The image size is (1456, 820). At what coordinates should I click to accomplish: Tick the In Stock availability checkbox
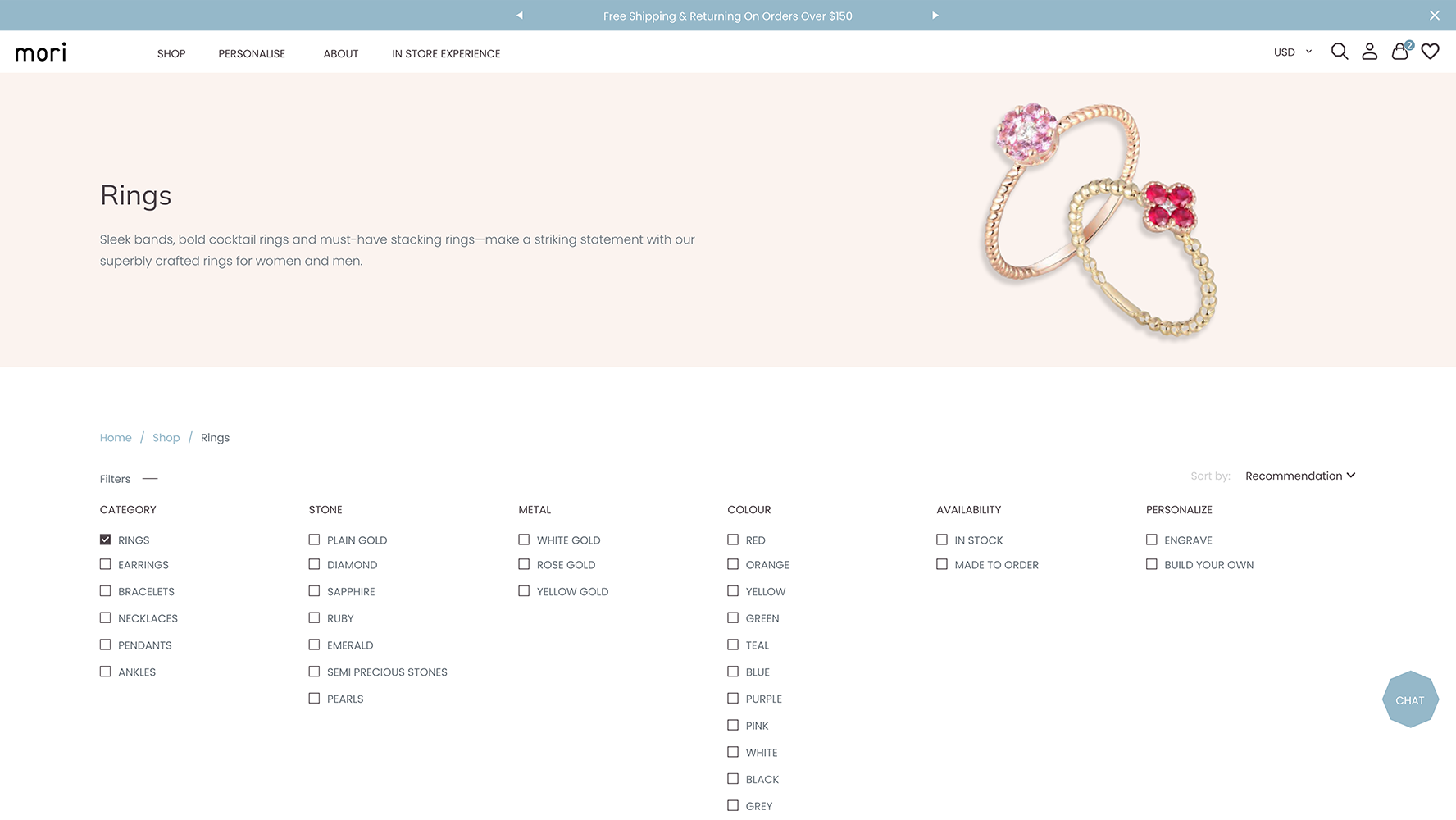point(942,540)
